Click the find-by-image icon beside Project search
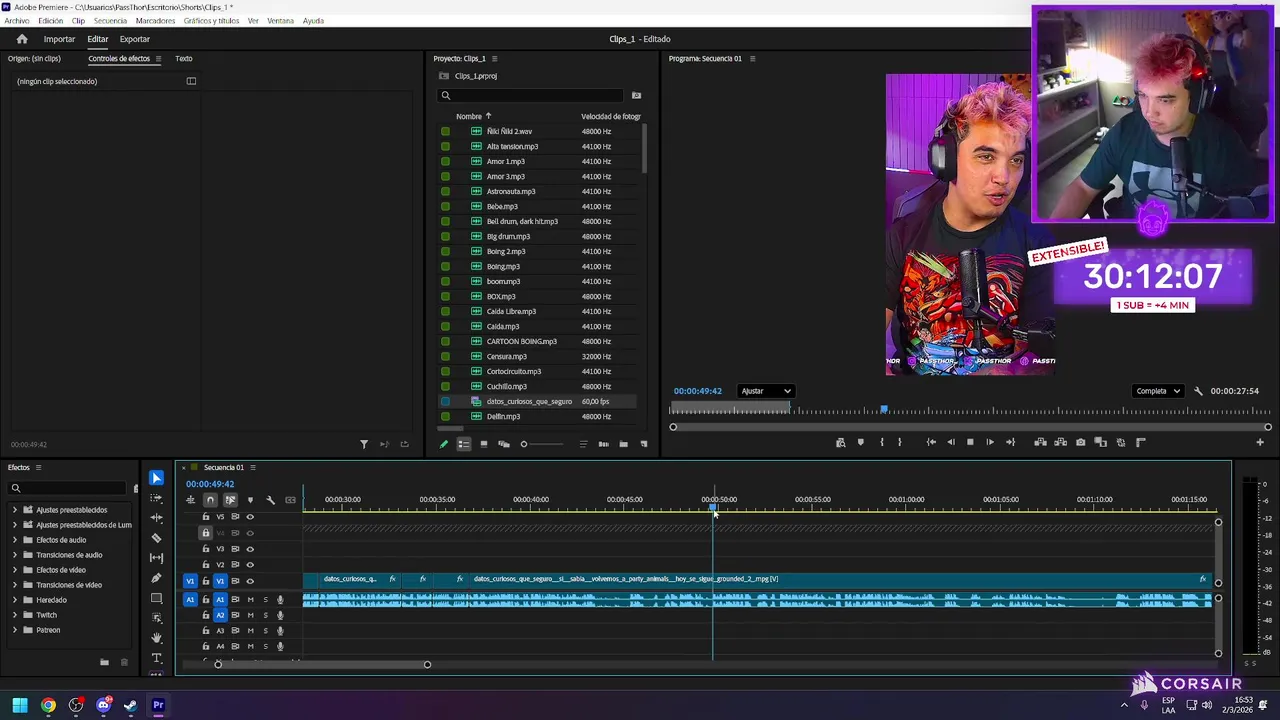The height and width of the screenshot is (720, 1280). click(x=636, y=95)
